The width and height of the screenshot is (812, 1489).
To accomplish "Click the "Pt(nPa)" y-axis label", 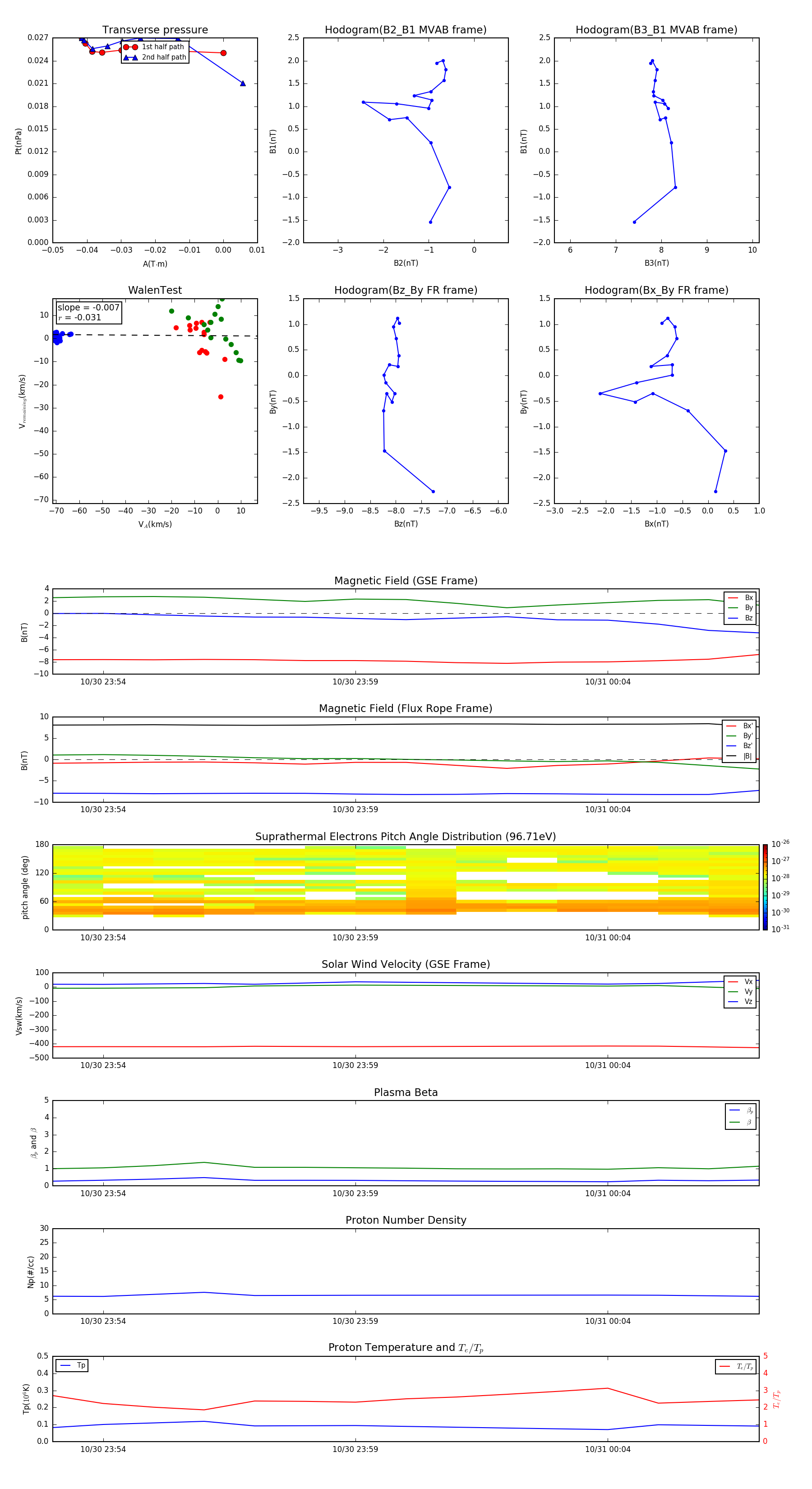I will (18, 141).
